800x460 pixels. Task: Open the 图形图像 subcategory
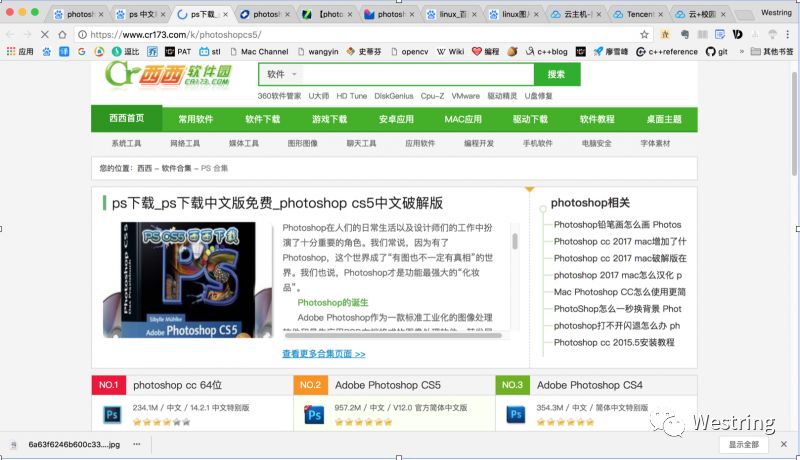(x=303, y=143)
